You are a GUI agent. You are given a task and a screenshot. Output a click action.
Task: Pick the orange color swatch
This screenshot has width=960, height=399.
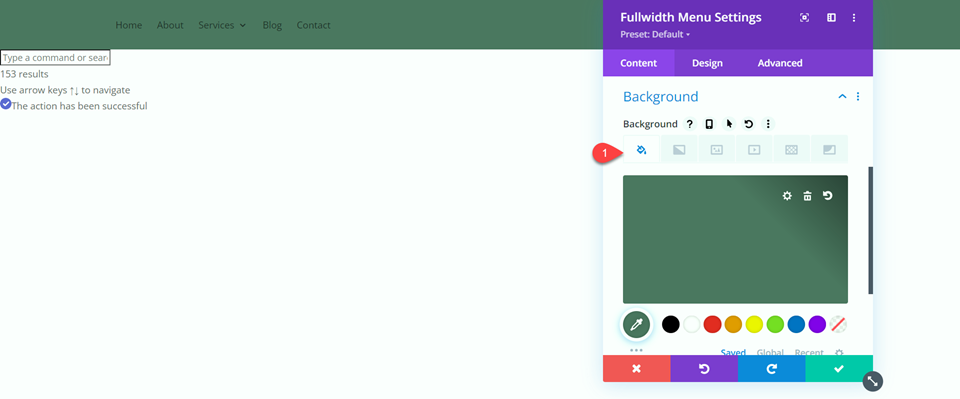pos(733,324)
